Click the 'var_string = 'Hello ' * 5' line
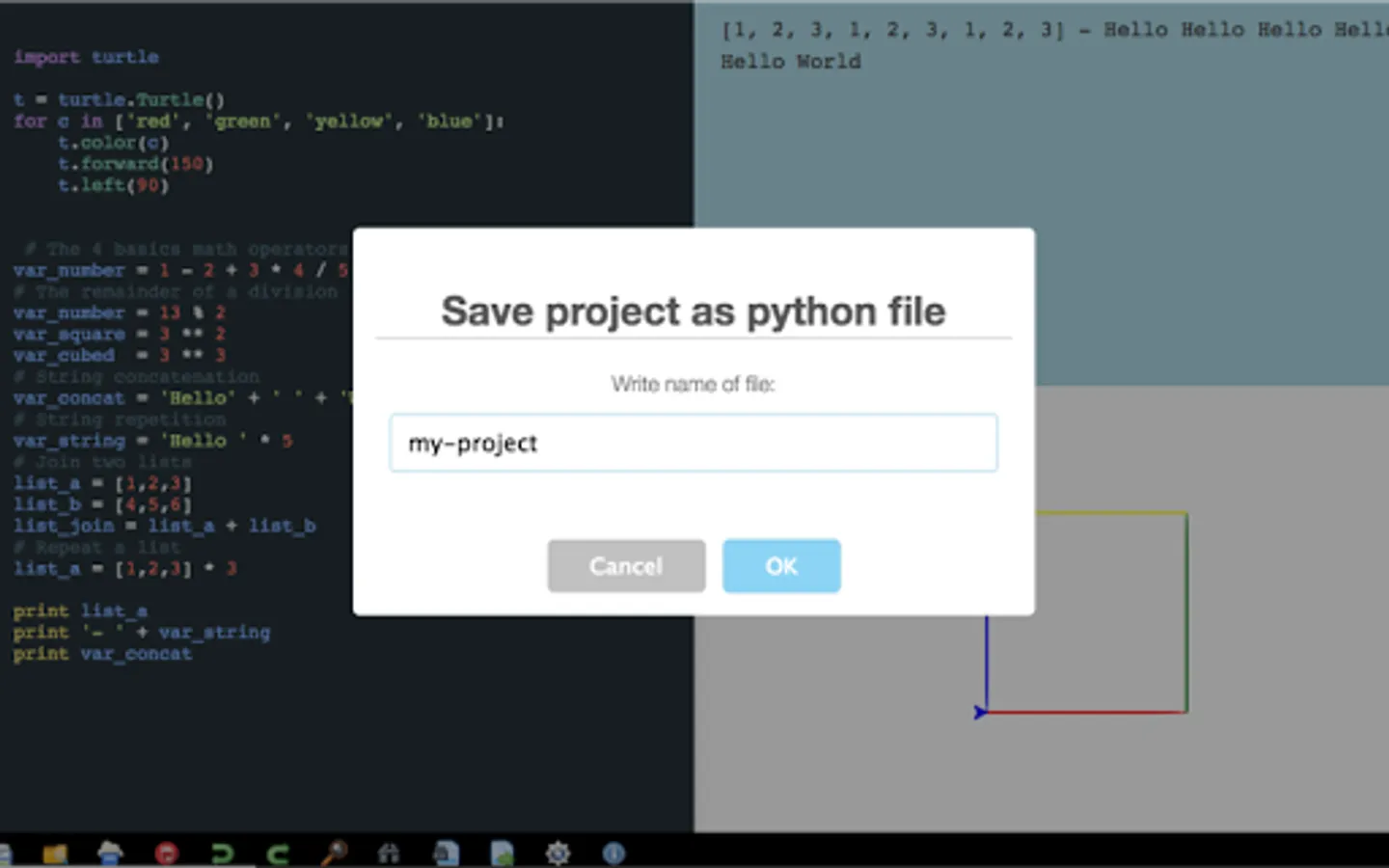 [x=153, y=440]
